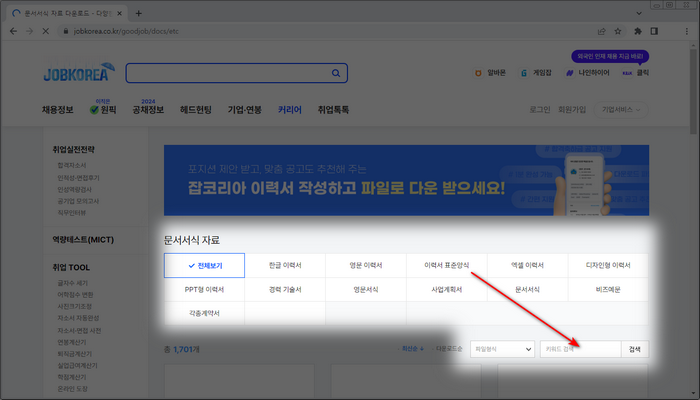Image resolution: width=700 pixels, height=400 pixels.
Task: Click the 회원가입 link
Action: point(572,110)
